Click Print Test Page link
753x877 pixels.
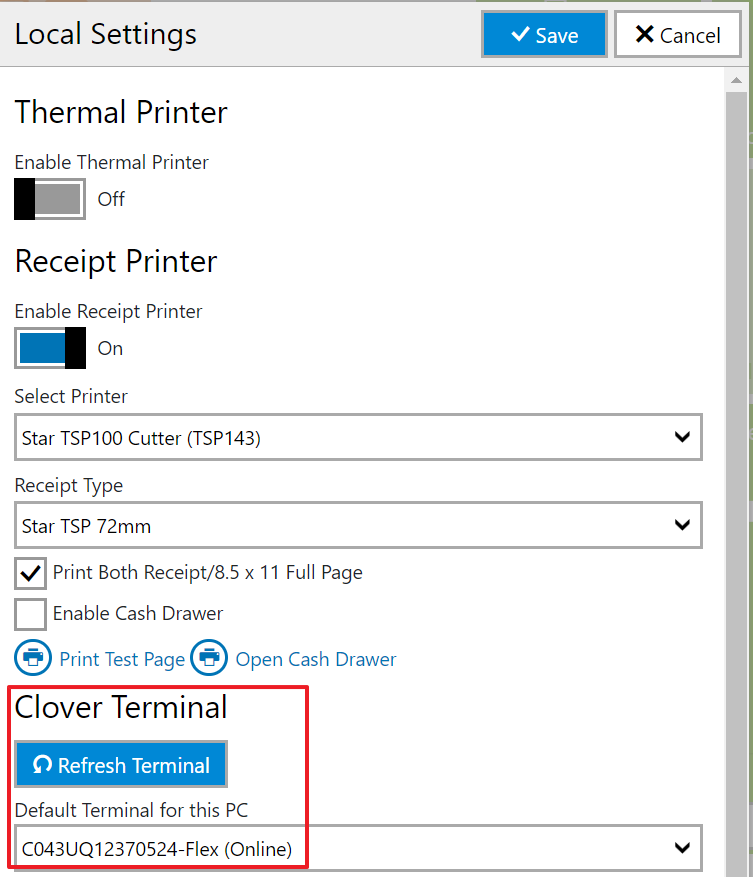tap(122, 659)
